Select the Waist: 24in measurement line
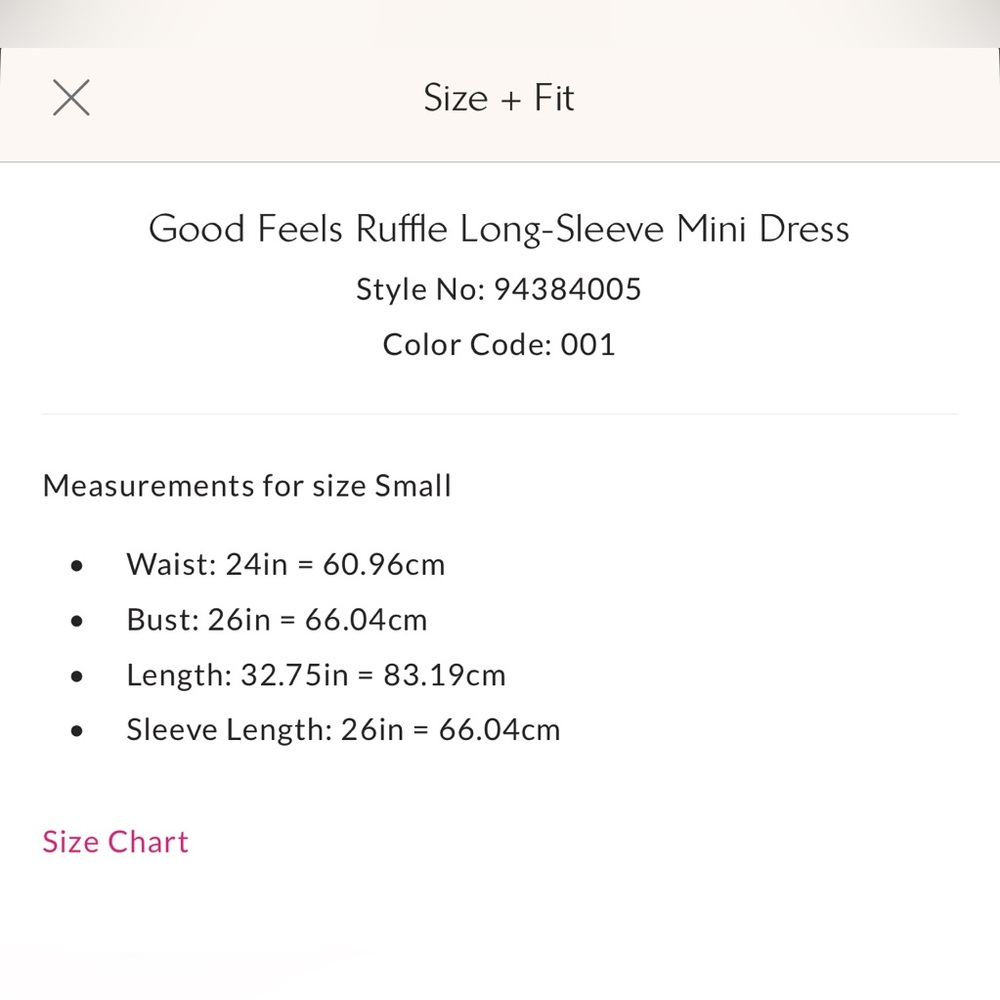 pos(285,564)
